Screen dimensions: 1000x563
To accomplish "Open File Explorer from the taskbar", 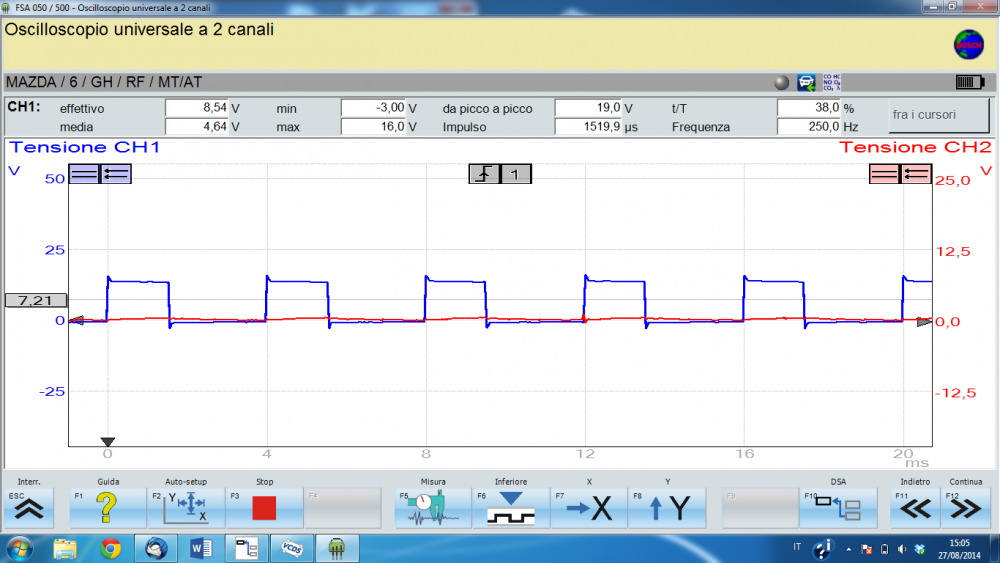I will coord(65,548).
